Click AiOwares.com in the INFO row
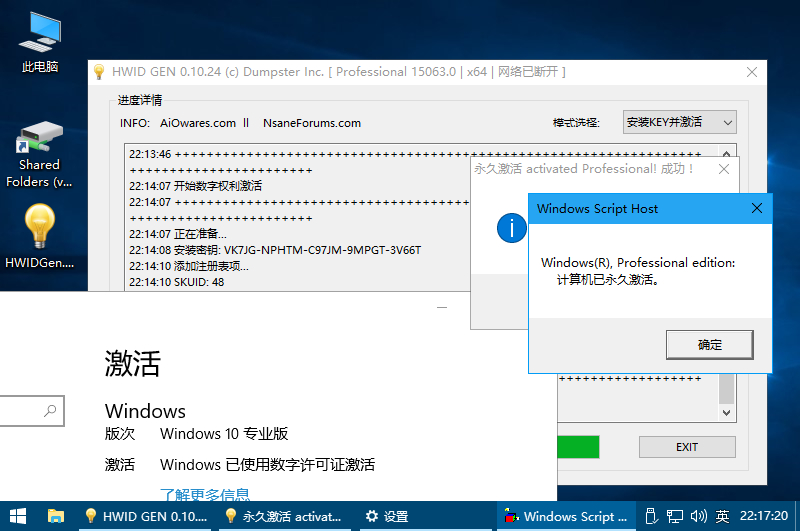800x531 pixels. (198, 123)
